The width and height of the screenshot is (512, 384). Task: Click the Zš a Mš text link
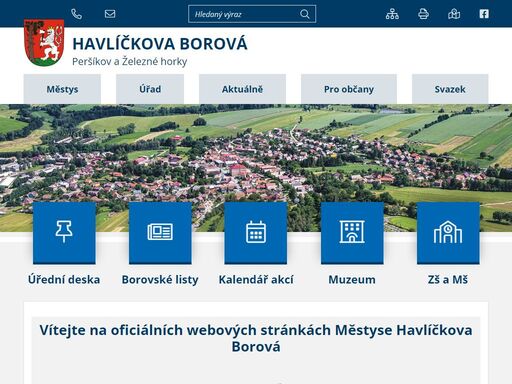tap(448, 279)
